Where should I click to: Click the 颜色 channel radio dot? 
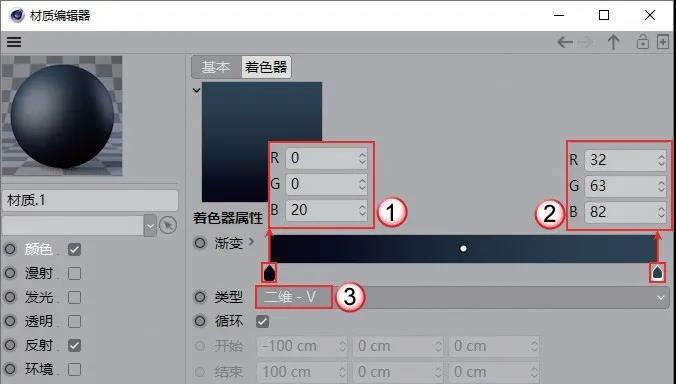point(10,249)
